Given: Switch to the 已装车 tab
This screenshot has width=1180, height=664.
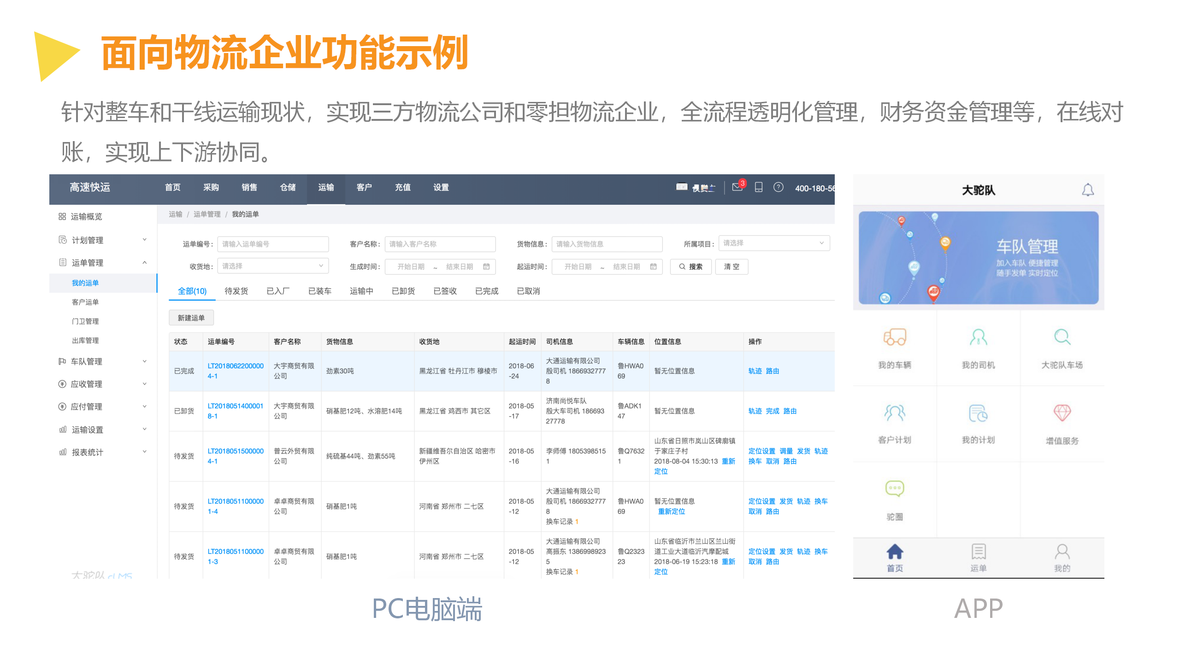Looking at the screenshot, I should coord(320,291).
